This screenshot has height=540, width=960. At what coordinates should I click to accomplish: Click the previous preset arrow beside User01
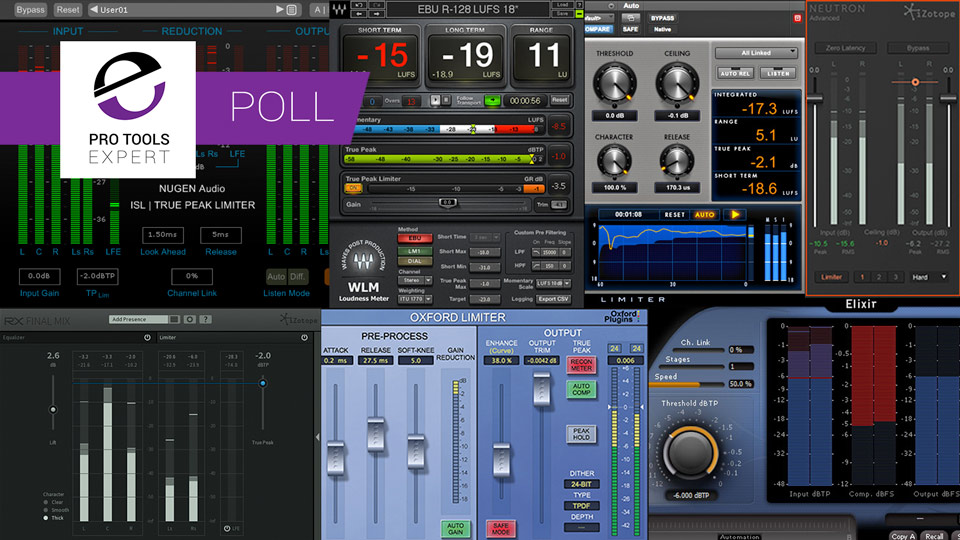coord(94,10)
